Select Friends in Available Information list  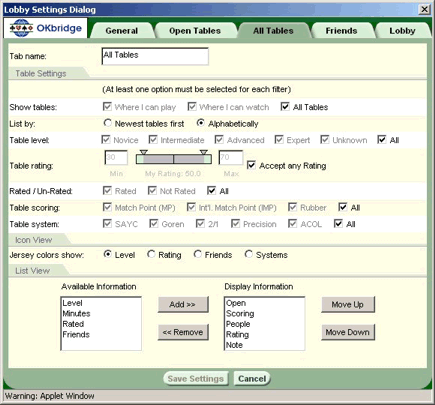pyautogui.click(x=76, y=334)
